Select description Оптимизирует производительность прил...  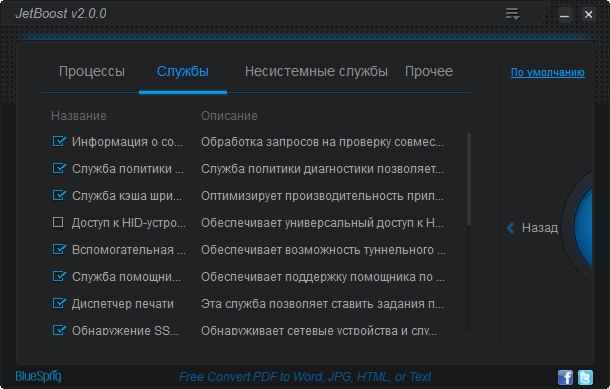322,196
